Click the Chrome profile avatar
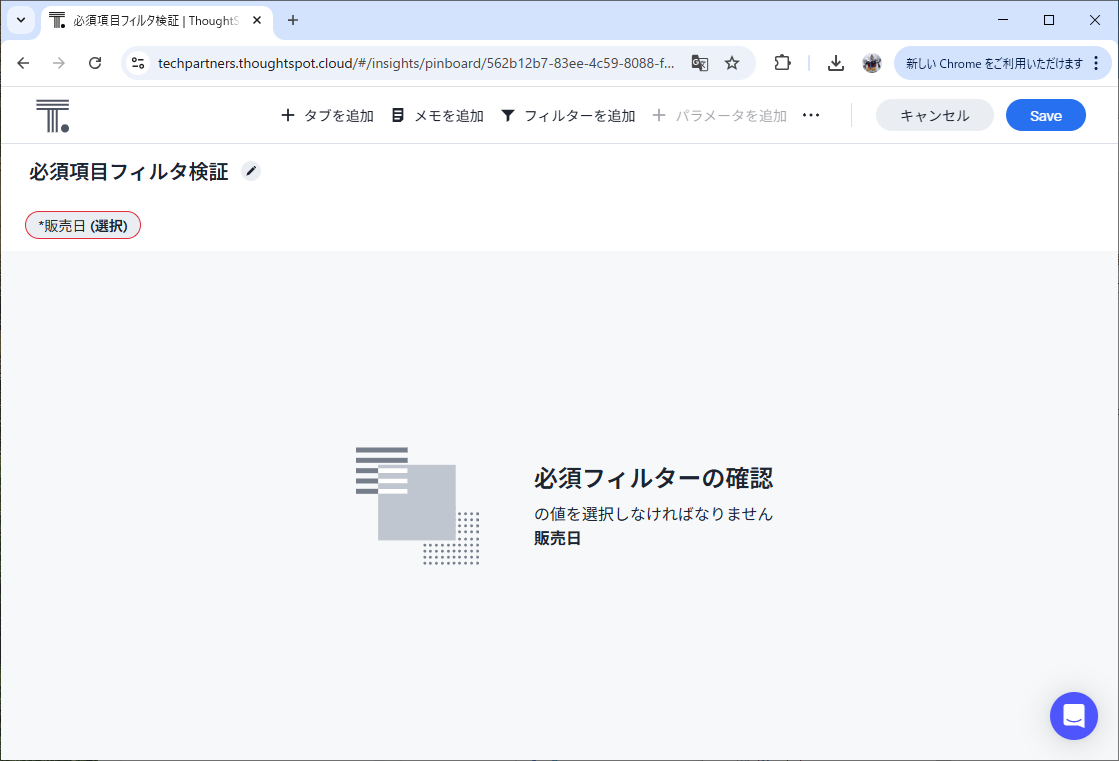Viewport: 1119px width, 761px height. [872, 63]
